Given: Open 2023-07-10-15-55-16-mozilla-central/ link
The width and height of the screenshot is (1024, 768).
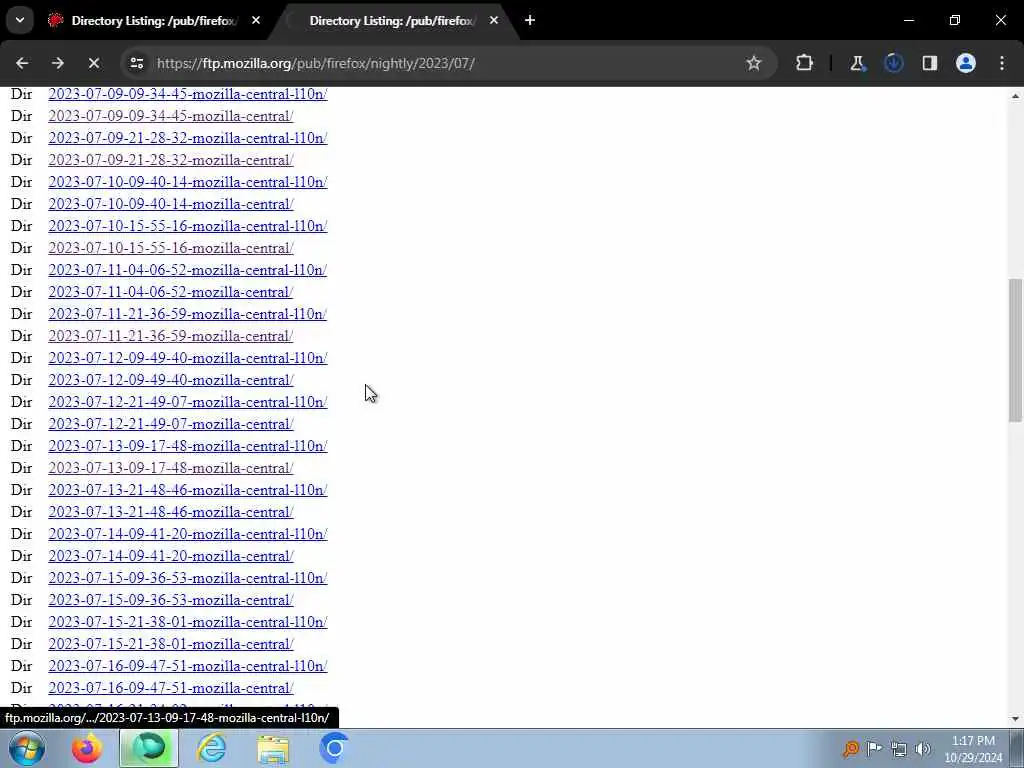Looking at the screenshot, I should point(170,248).
